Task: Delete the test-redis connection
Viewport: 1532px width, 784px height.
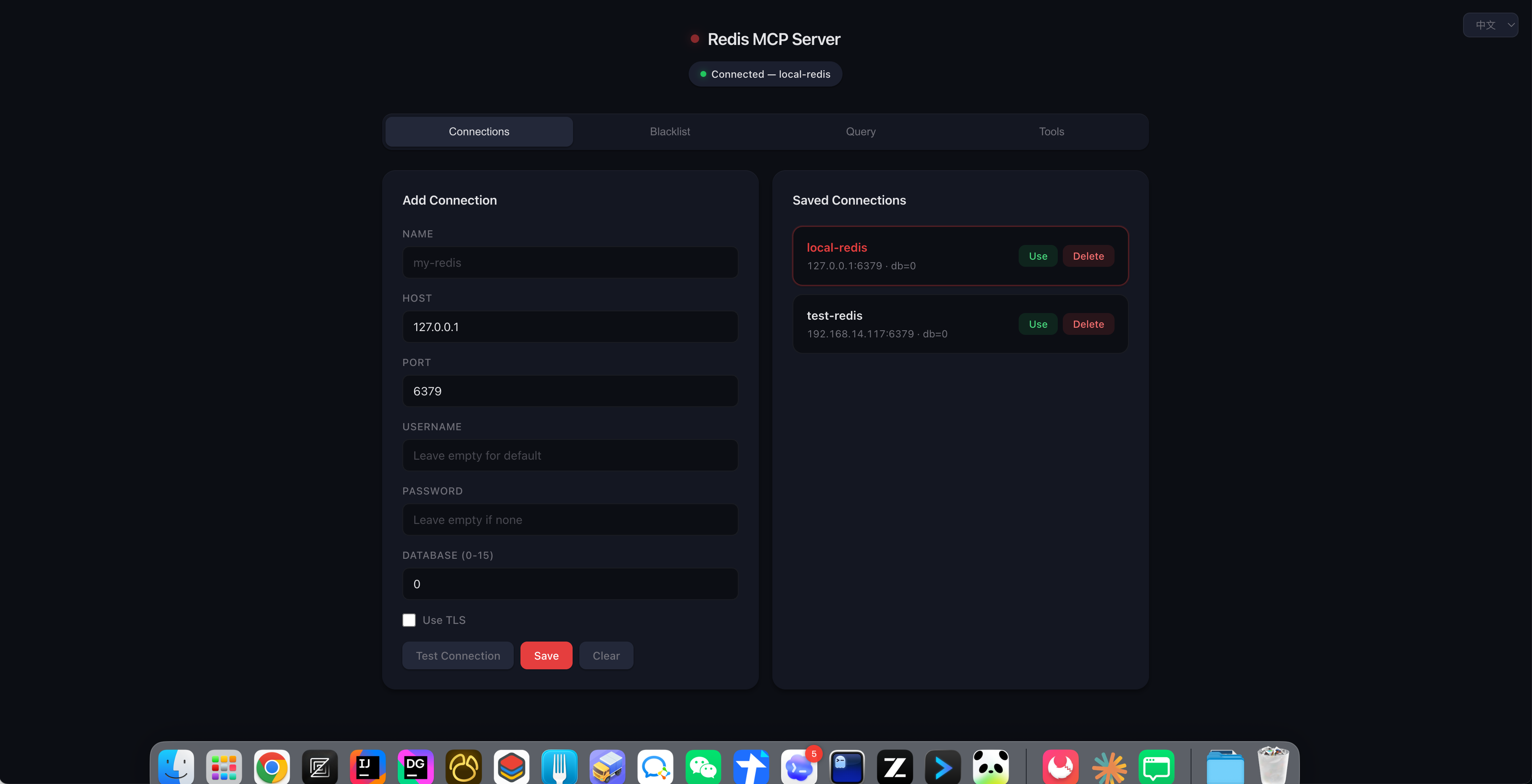Action: click(x=1088, y=324)
